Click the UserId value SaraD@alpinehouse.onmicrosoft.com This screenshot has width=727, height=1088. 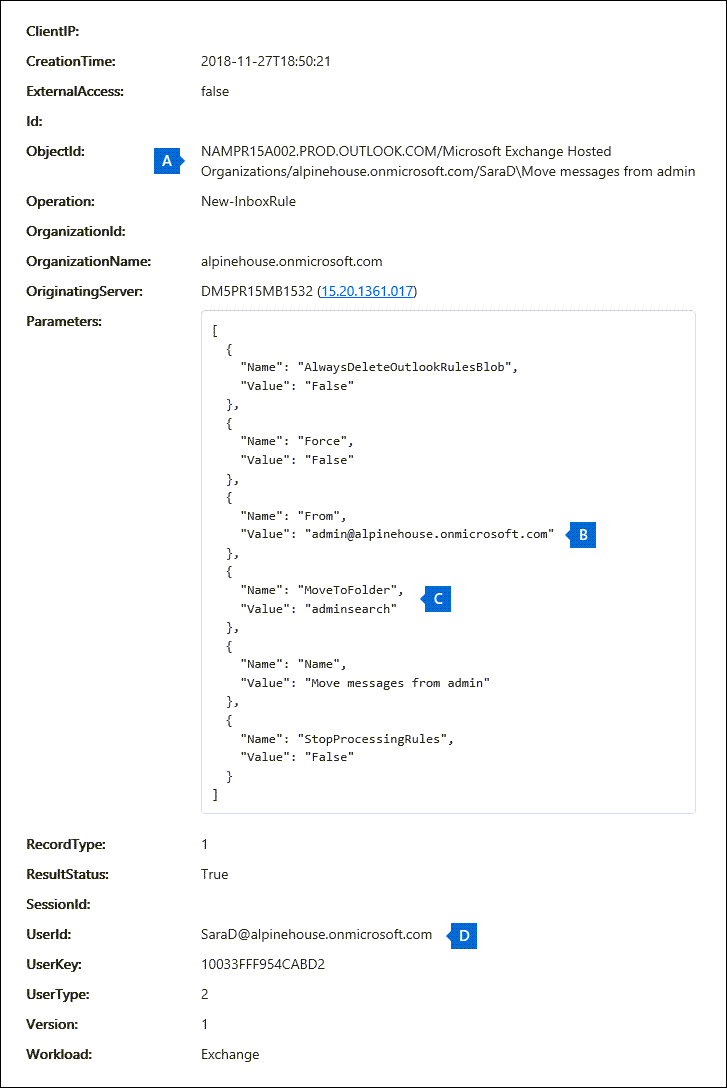[x=316, y=935]
